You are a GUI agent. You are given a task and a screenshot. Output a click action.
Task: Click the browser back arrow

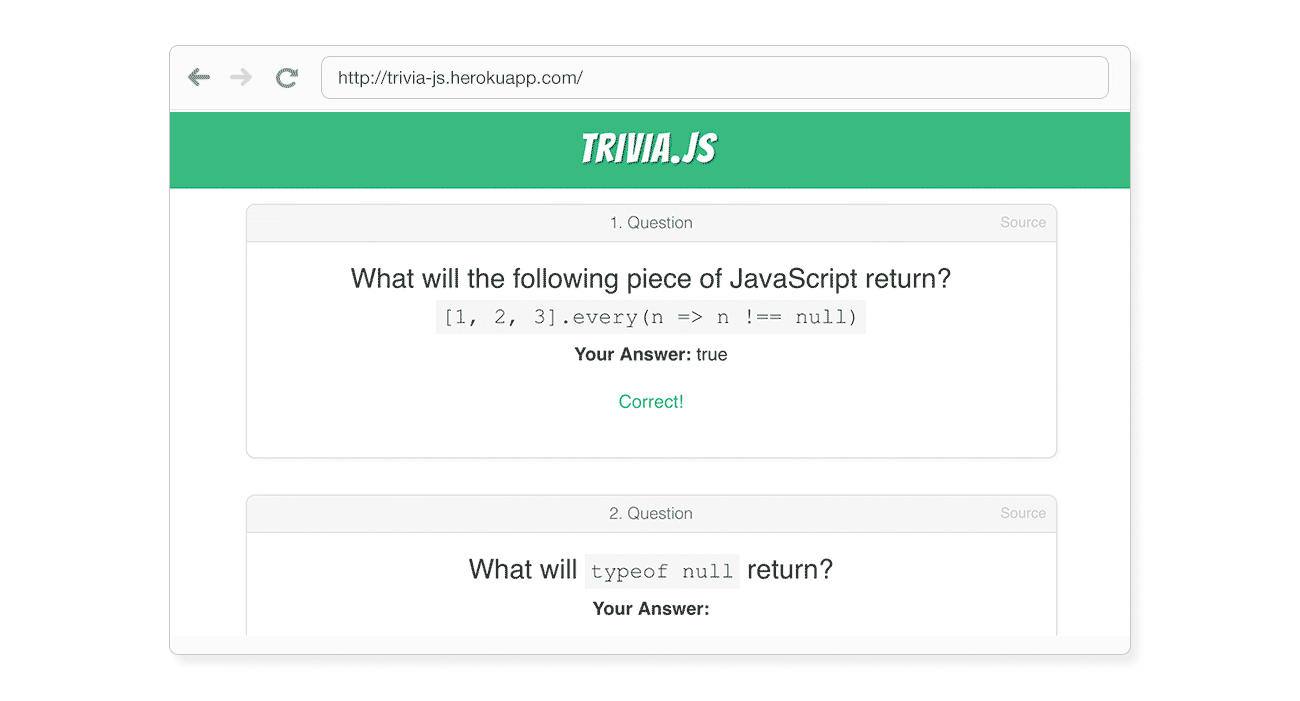(199, 77)
